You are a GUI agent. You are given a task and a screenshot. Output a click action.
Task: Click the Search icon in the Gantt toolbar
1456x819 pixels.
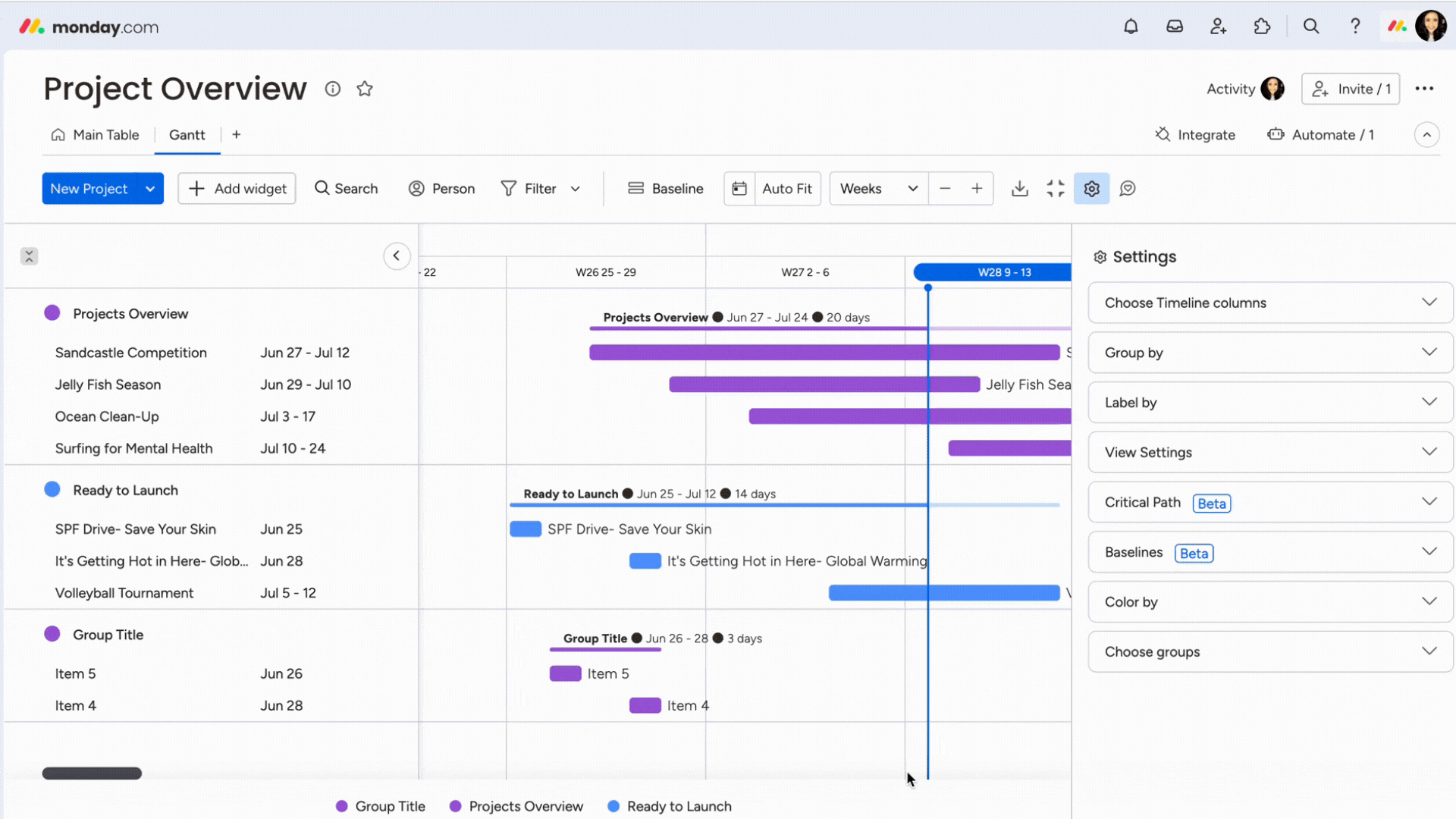pyautogui.click(x=322, y=188)
